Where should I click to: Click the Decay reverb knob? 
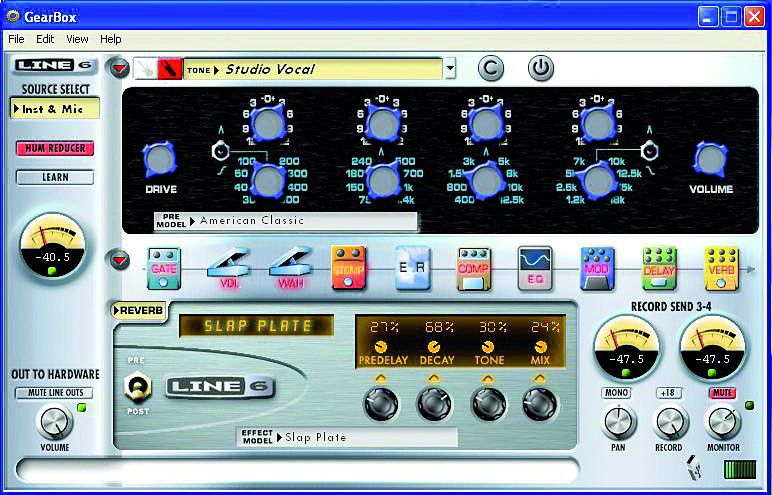click(434, 404)
